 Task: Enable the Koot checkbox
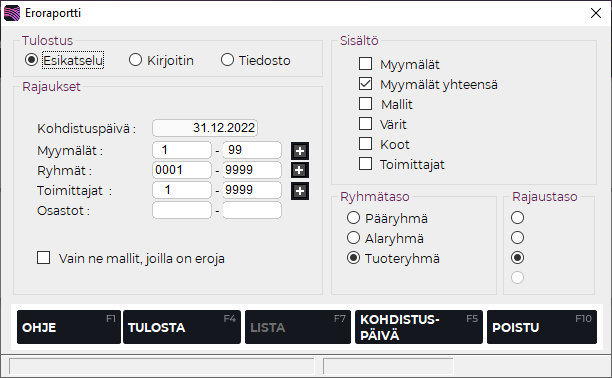click(x=365, y=143)
